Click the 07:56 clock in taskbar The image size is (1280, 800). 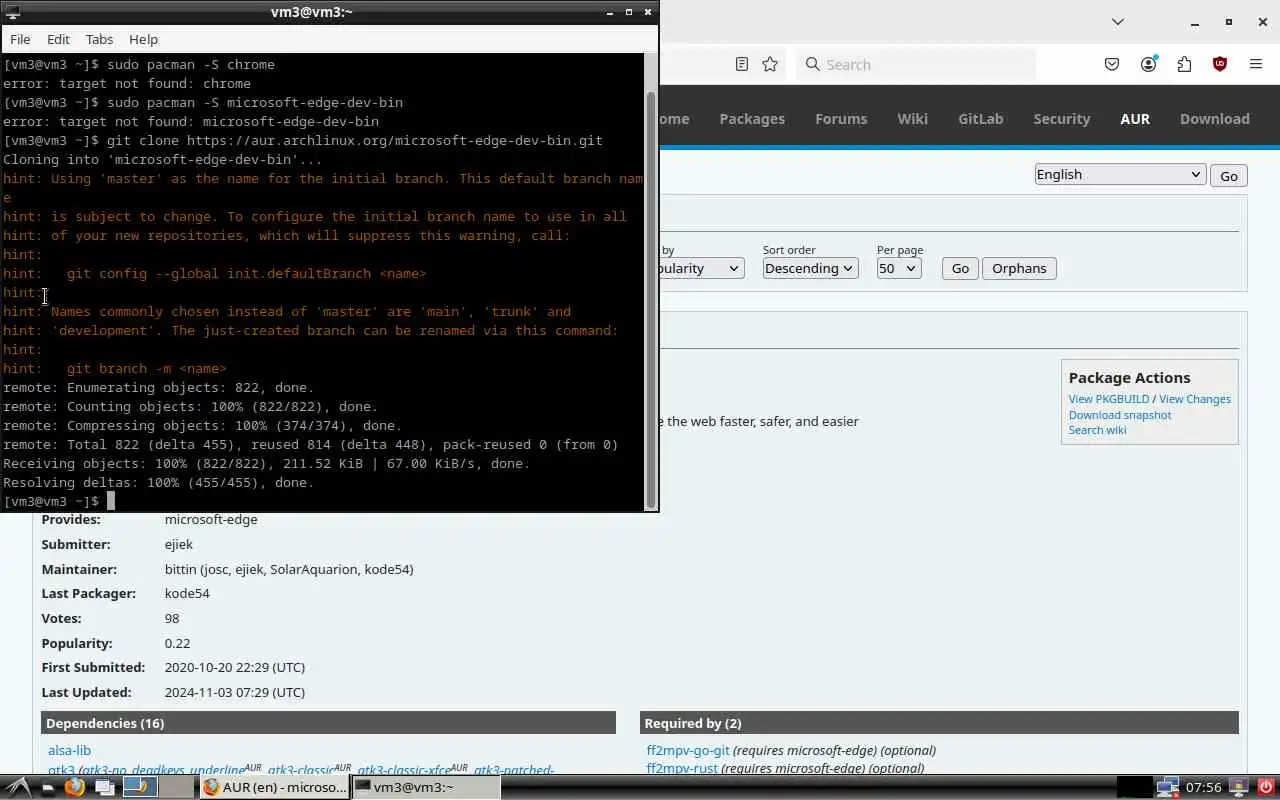tap(1203, 788)
